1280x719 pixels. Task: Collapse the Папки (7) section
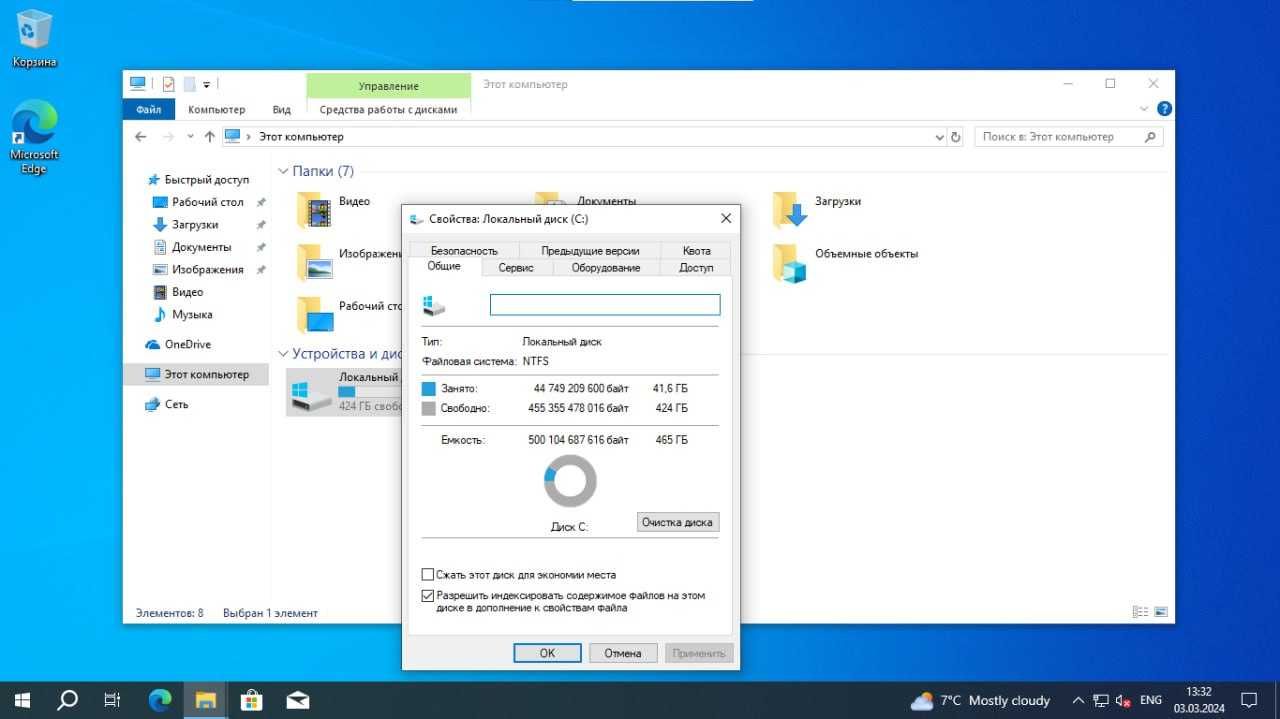283,171
